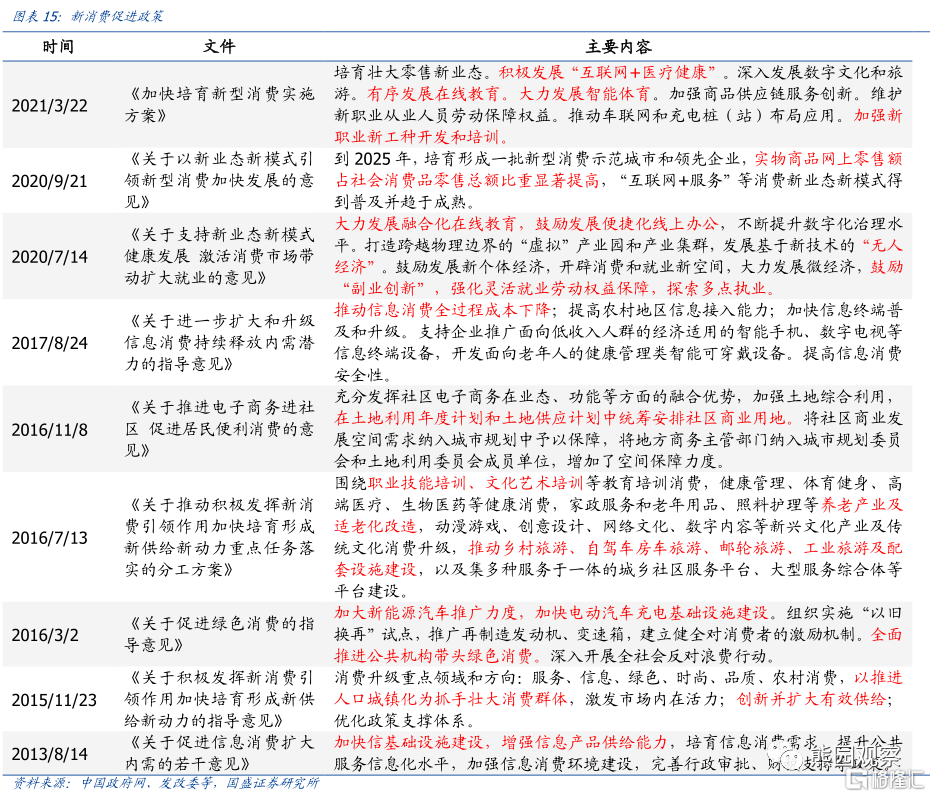Select the date cell 2021/3/22

click(49, 105)
